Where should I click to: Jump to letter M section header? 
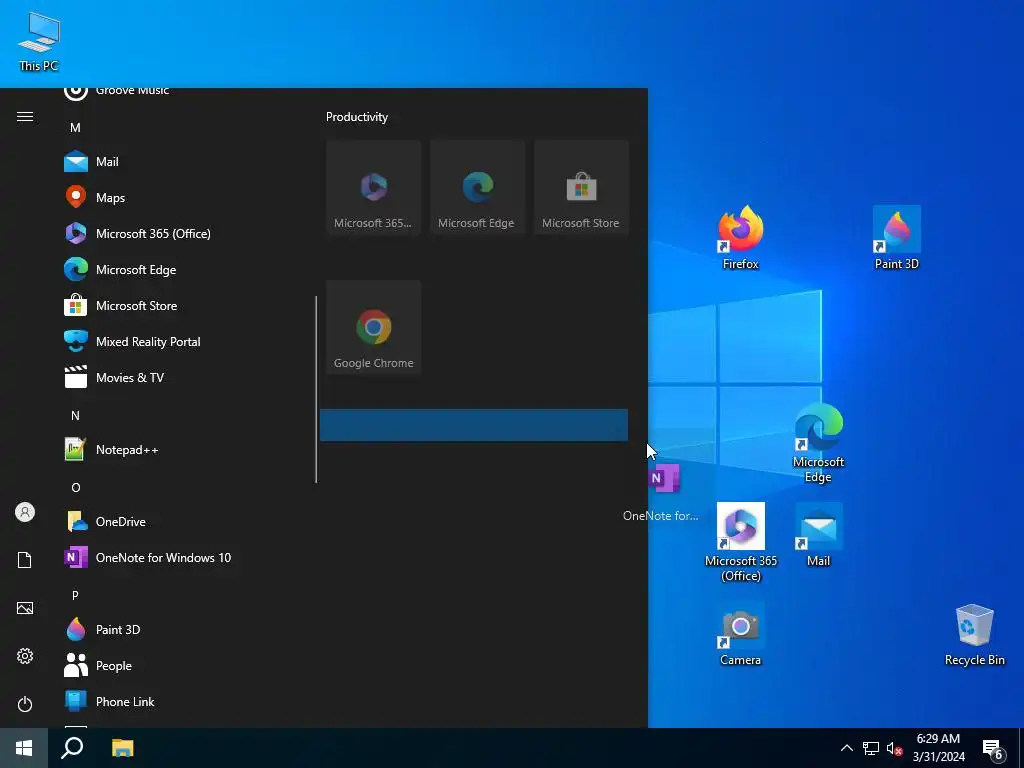(75, 128)
